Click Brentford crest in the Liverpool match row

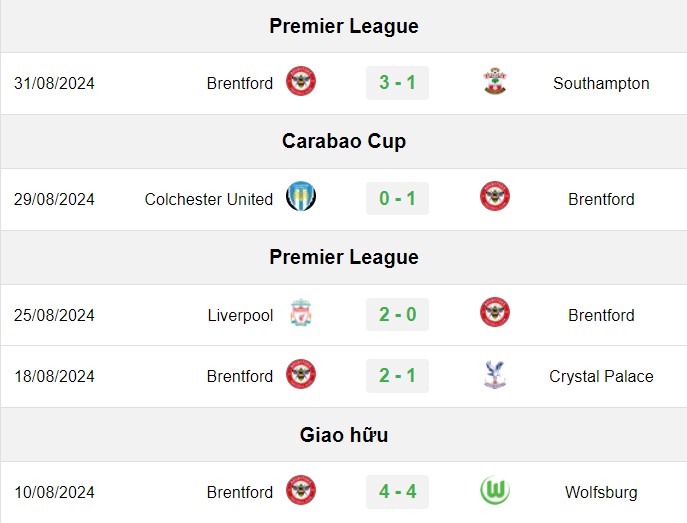(495, 312)
